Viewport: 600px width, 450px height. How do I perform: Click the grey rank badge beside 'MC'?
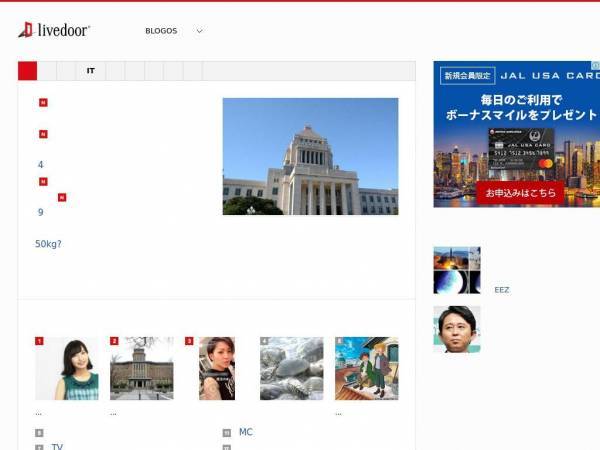(x=227, y=433)
